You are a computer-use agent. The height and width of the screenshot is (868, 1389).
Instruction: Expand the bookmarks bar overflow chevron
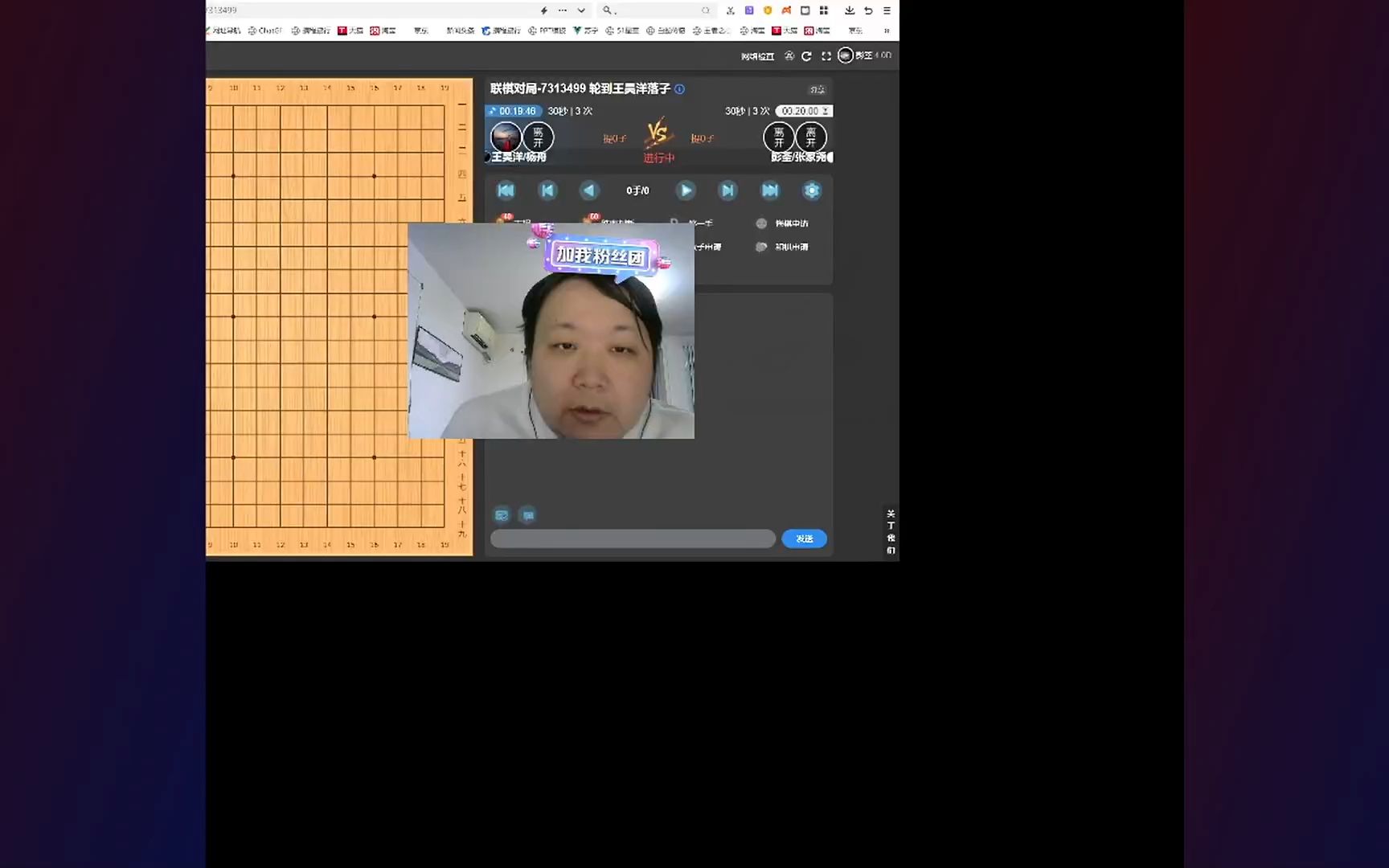pyautogui.click(x=887, y=31)
